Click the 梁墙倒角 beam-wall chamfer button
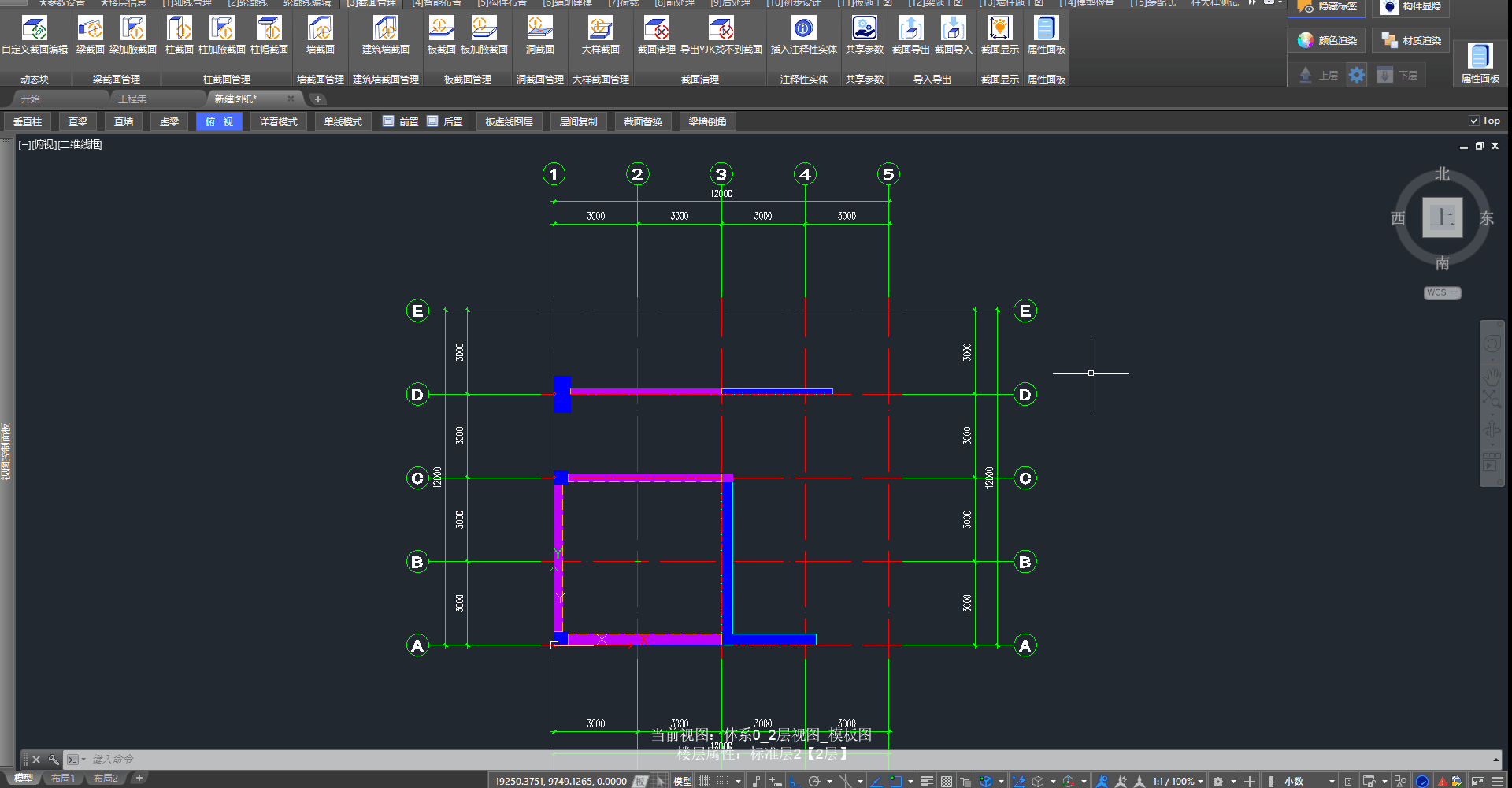The image size is (1512, 788). pos(707,121)
